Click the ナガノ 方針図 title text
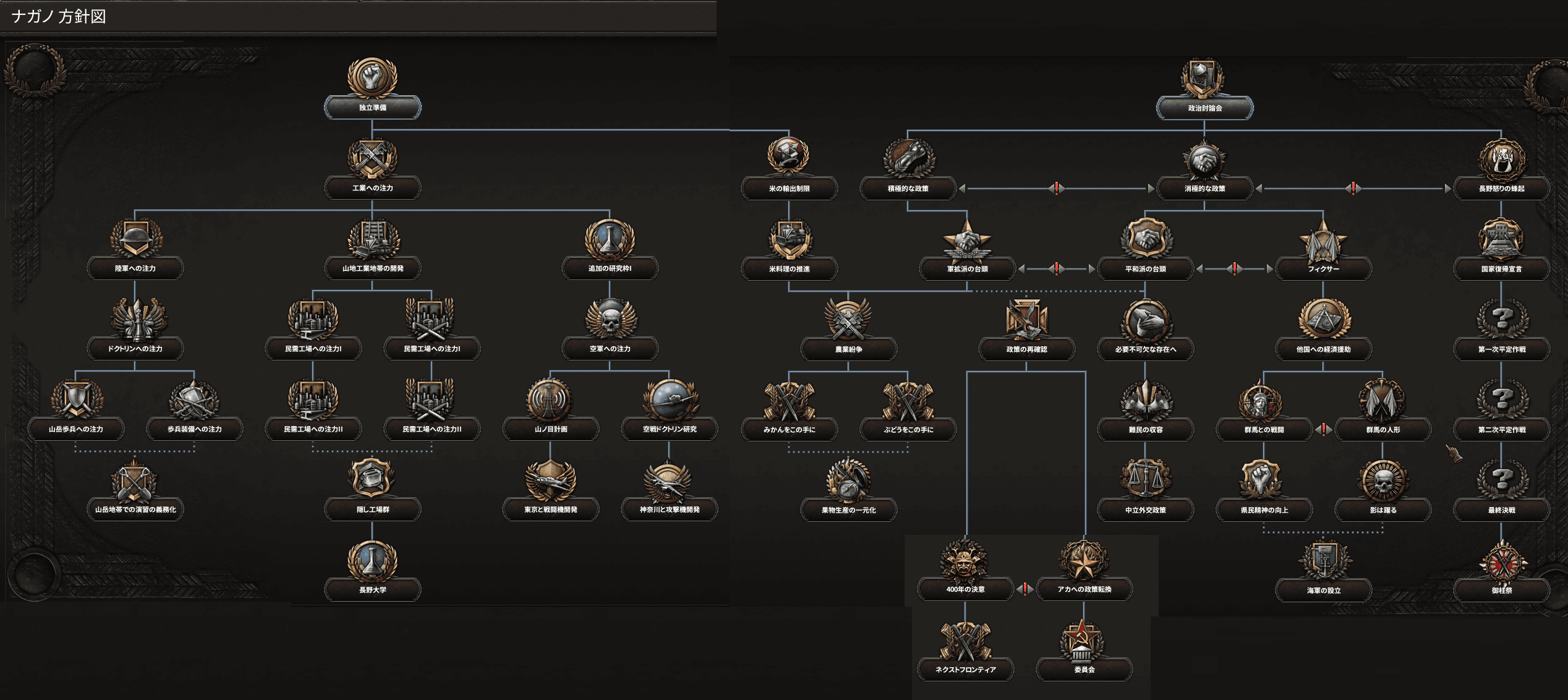Viewport: 1568px width, 700px height. [x=59, y=16]
